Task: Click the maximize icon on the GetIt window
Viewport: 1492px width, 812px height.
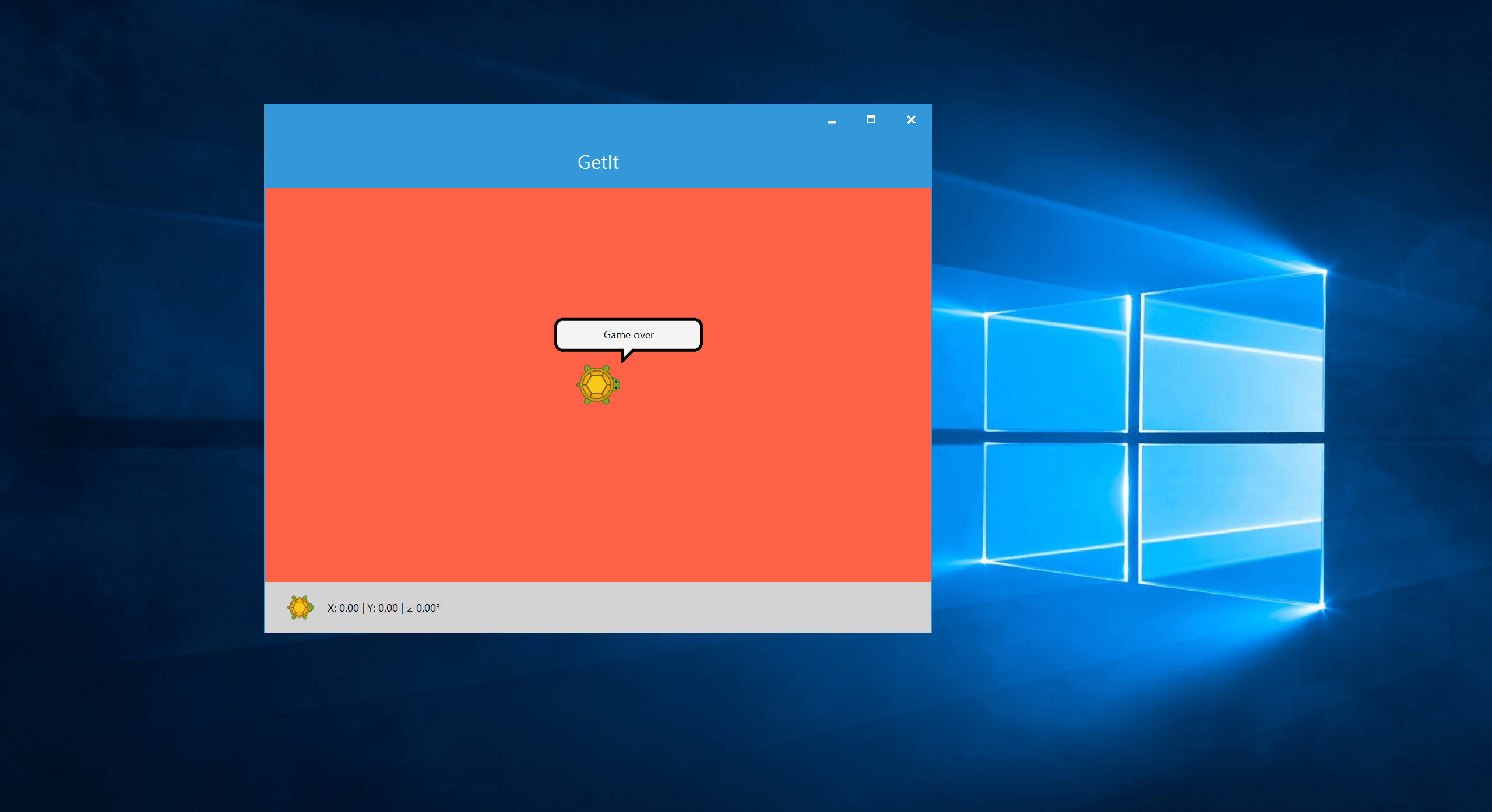Action: pyautogui.click(x=871, y=119)
